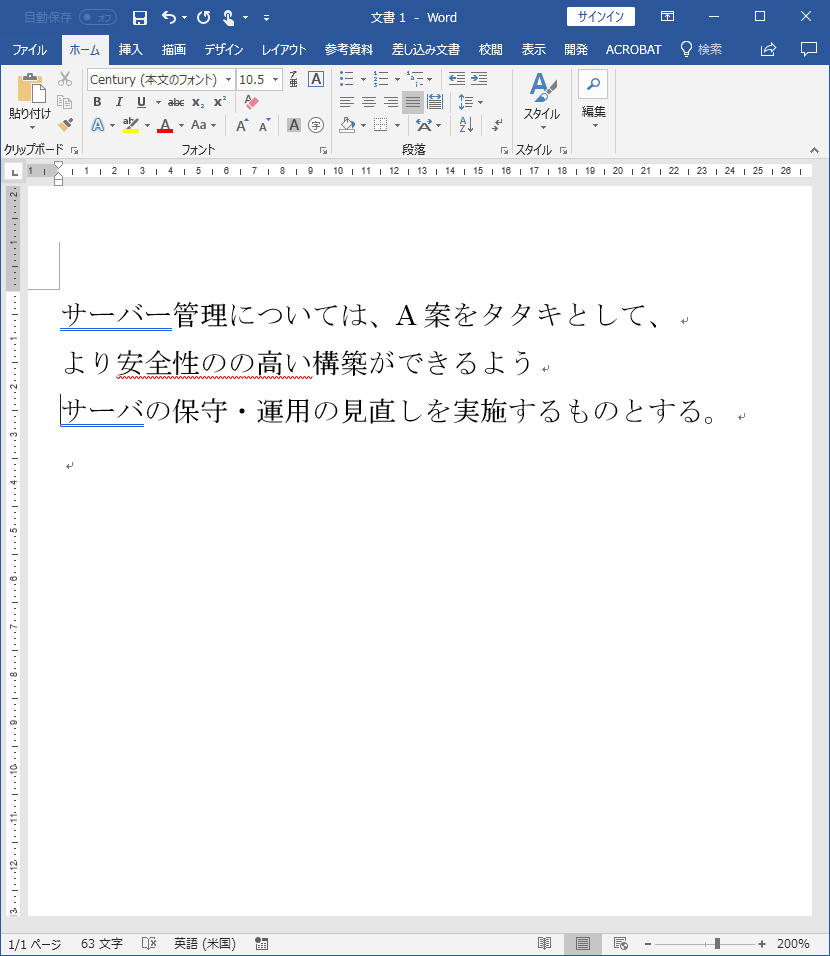The height and width of the screenshot is (956, 830).
Task: Click the Show/Hide paragraph marks icon
Action: coord(498,125)
